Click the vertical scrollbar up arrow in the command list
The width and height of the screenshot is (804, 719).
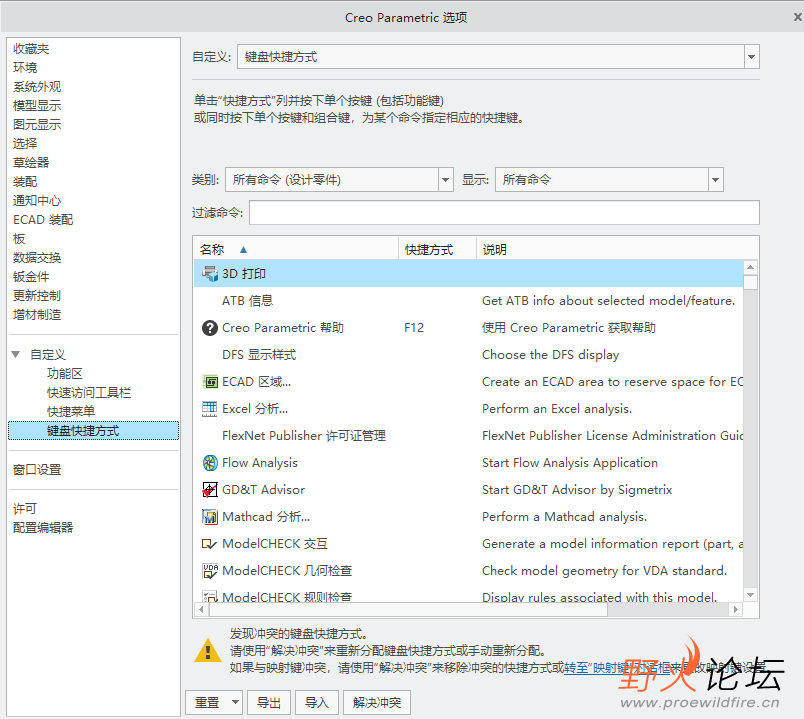coord(751,267)
